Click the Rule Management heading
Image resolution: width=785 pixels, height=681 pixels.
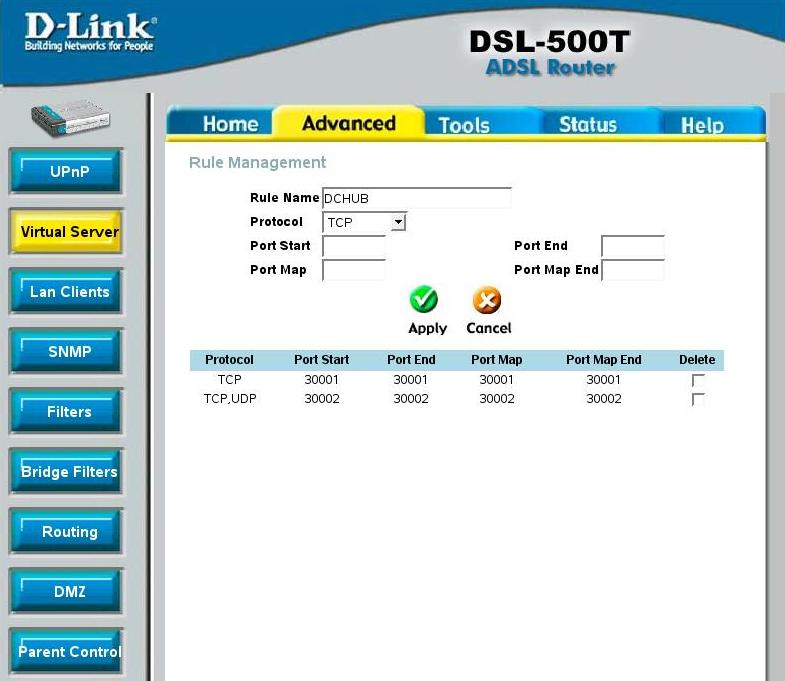(x=257, y=162)
